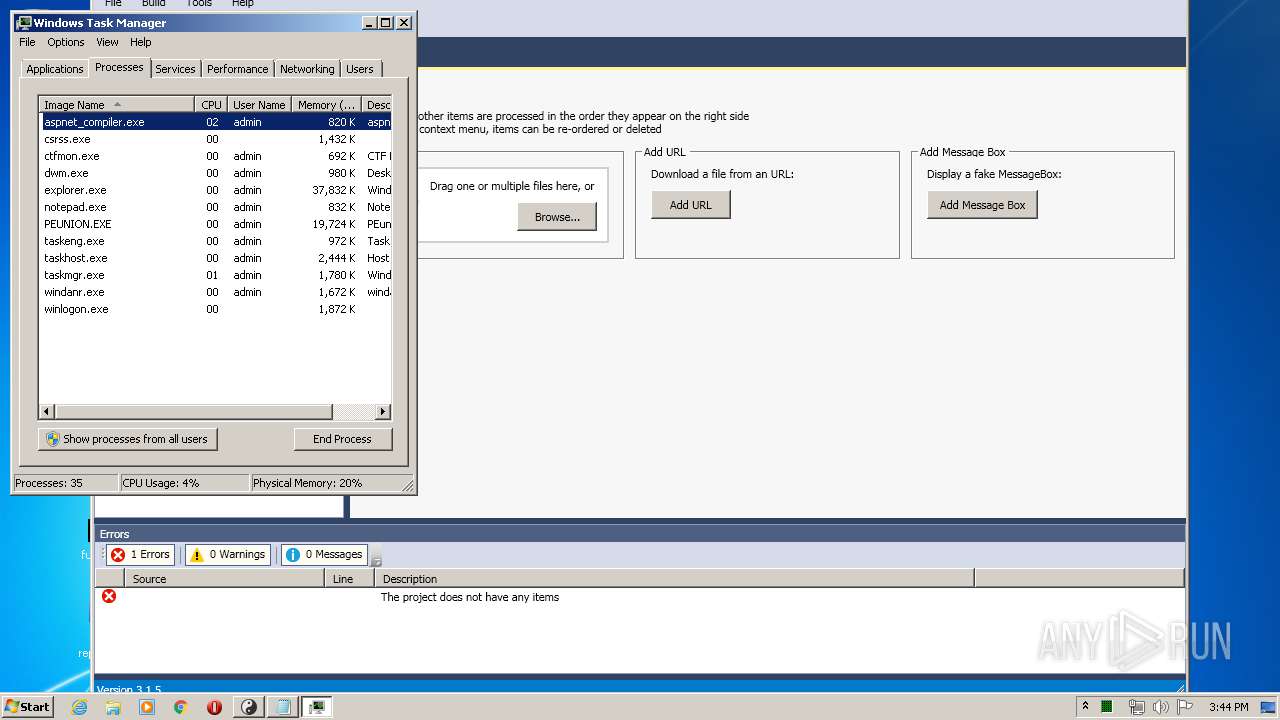Click Show processes from all users

pos(127,439)
